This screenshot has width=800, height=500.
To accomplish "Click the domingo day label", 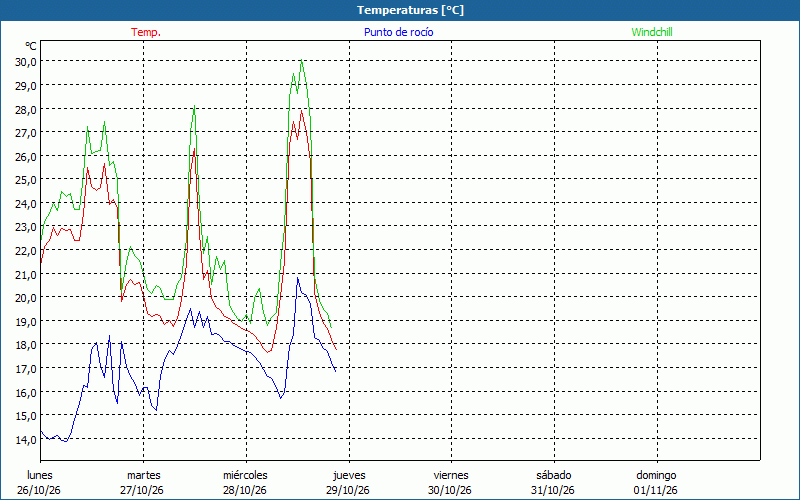I will 656,475.
